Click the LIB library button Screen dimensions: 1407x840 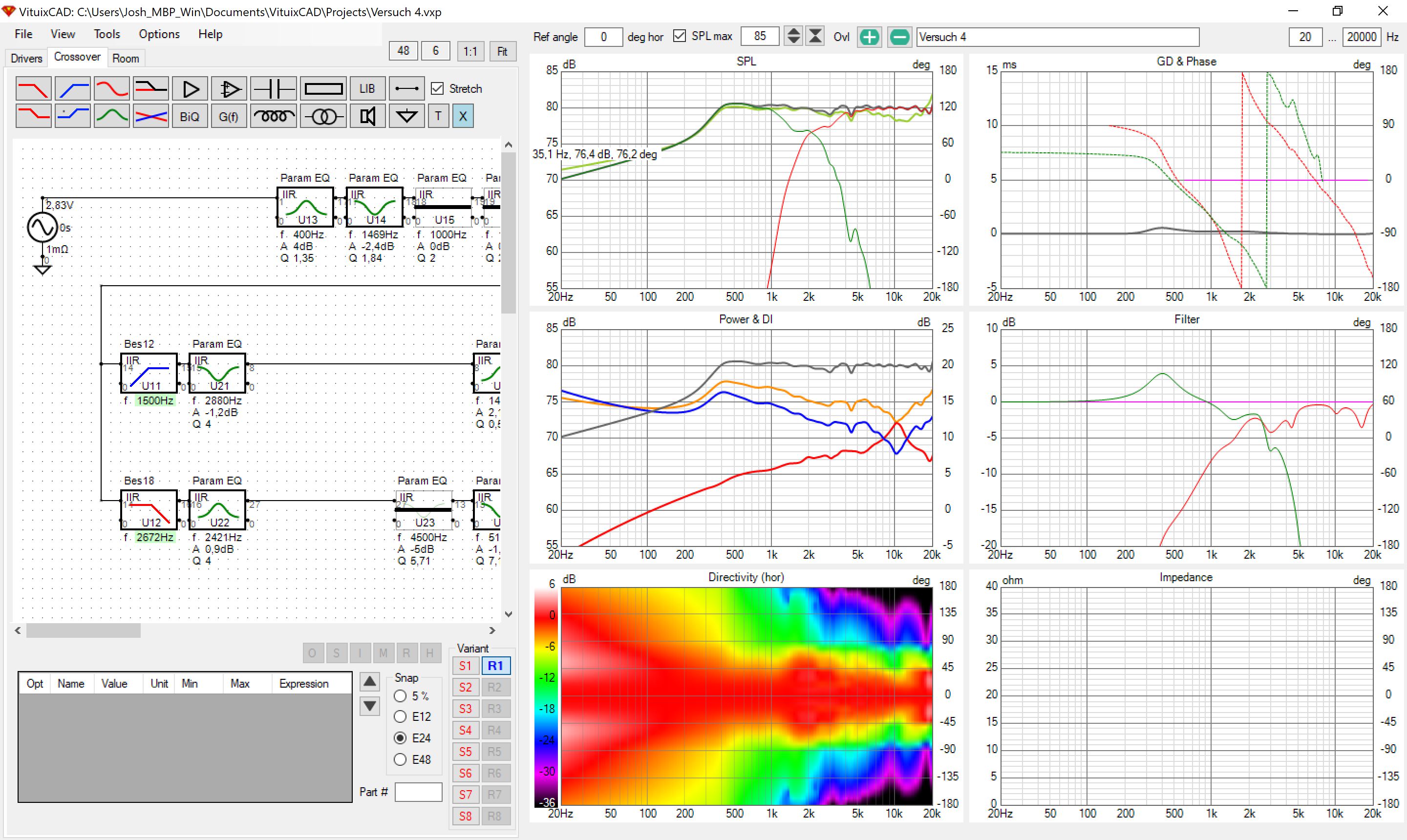367,89
